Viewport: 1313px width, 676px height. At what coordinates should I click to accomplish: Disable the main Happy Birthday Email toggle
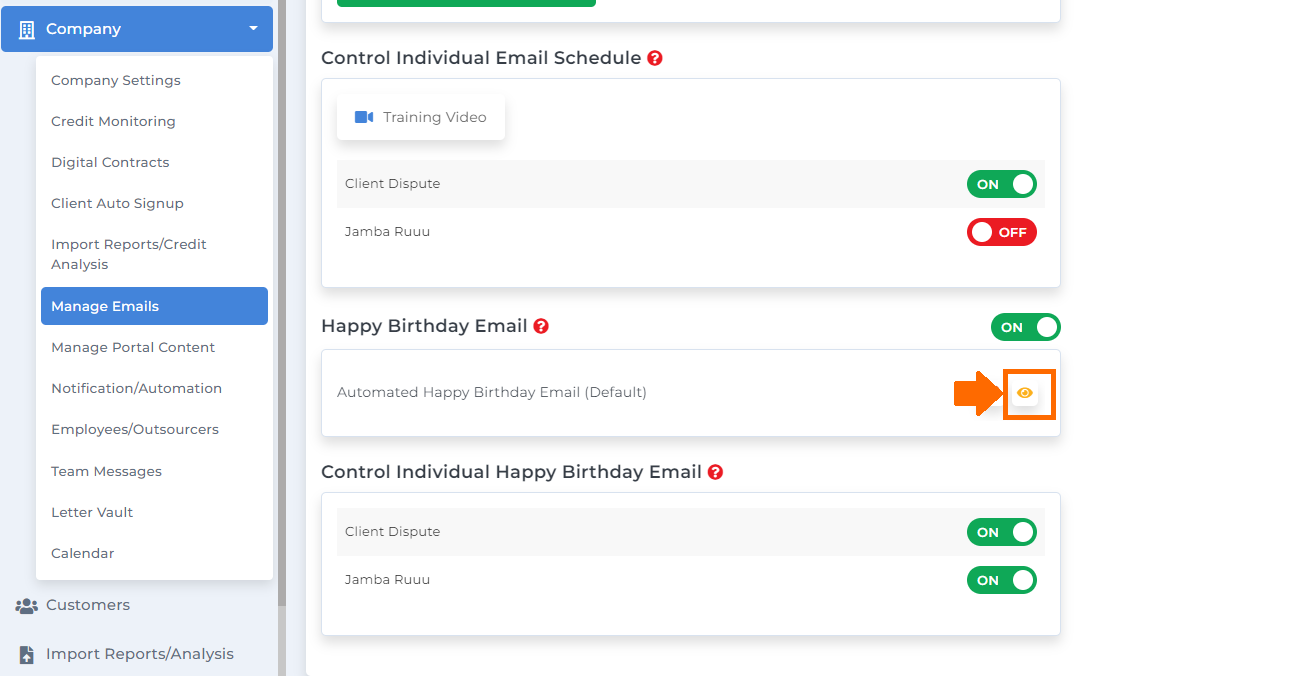tap(1026, 327)
